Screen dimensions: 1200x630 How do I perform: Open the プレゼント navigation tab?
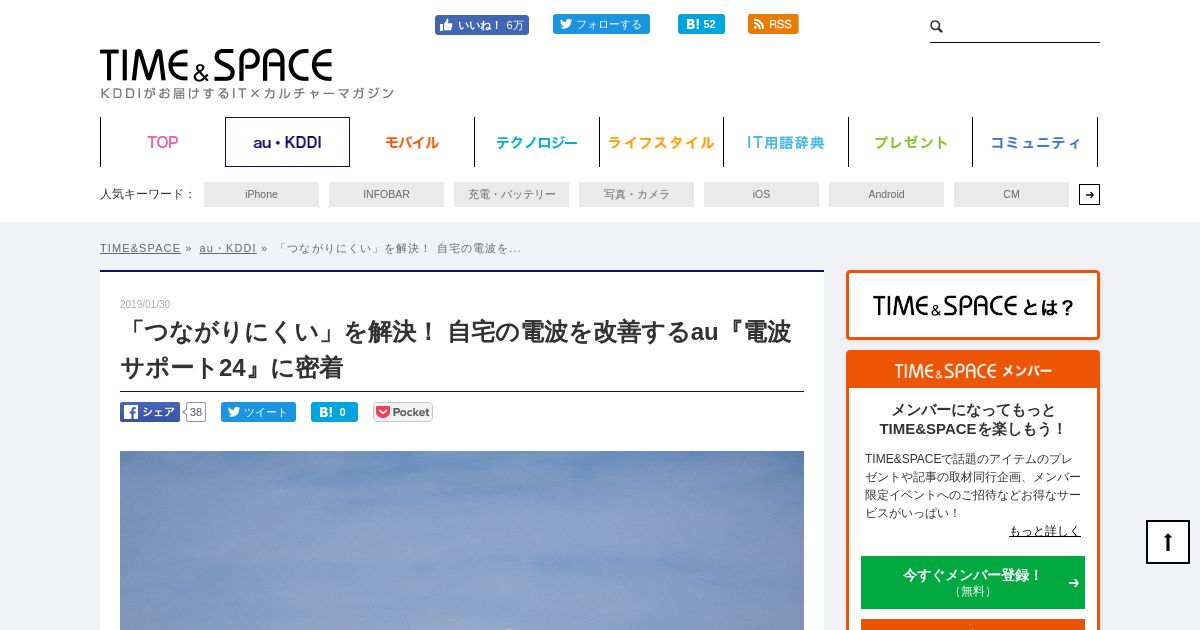pyautogui.click(x=911, y=142)
